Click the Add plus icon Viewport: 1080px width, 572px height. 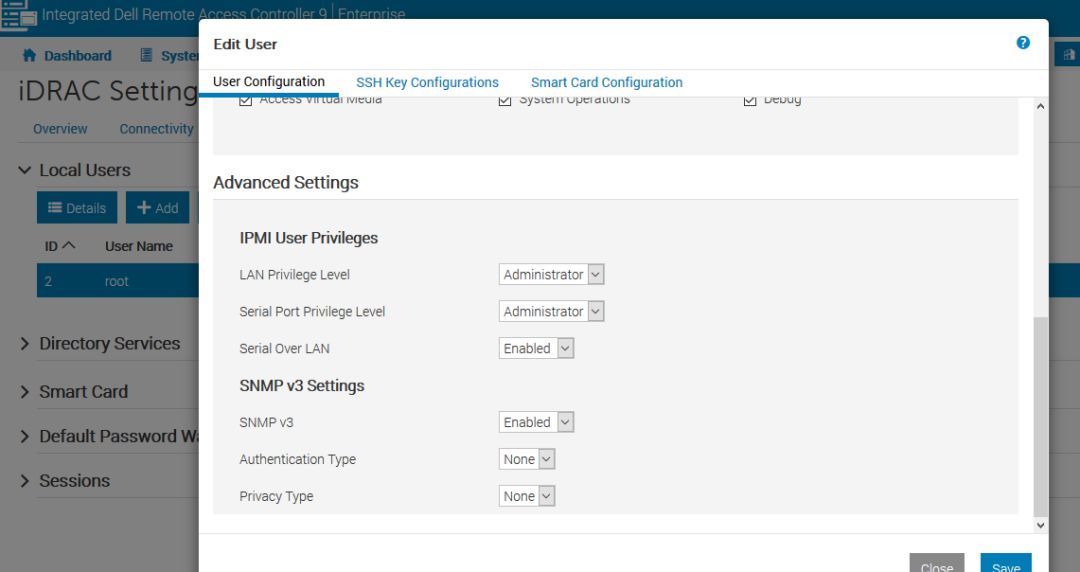pos(144,208)
